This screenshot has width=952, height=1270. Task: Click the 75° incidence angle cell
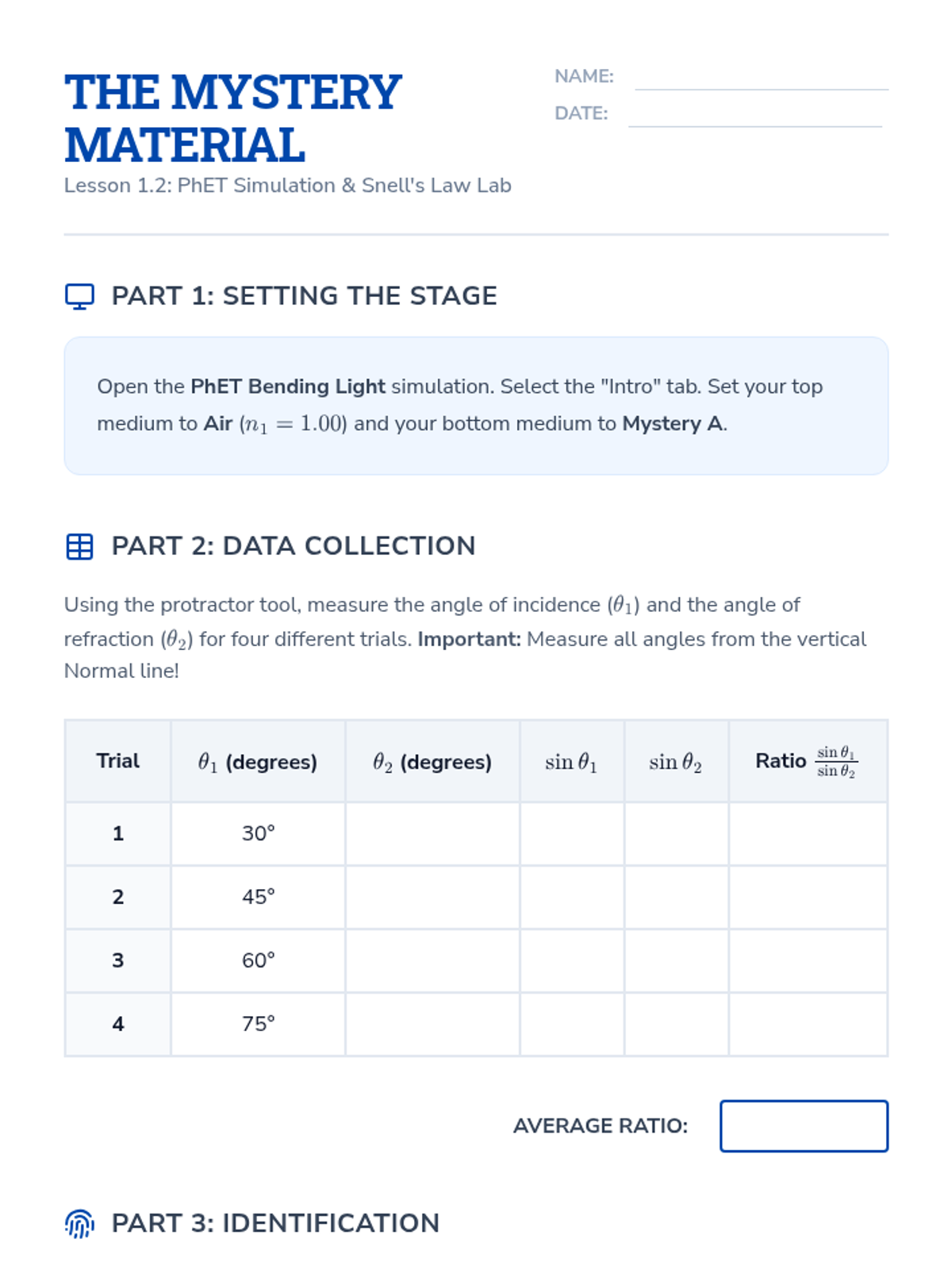pos(258,1024)
